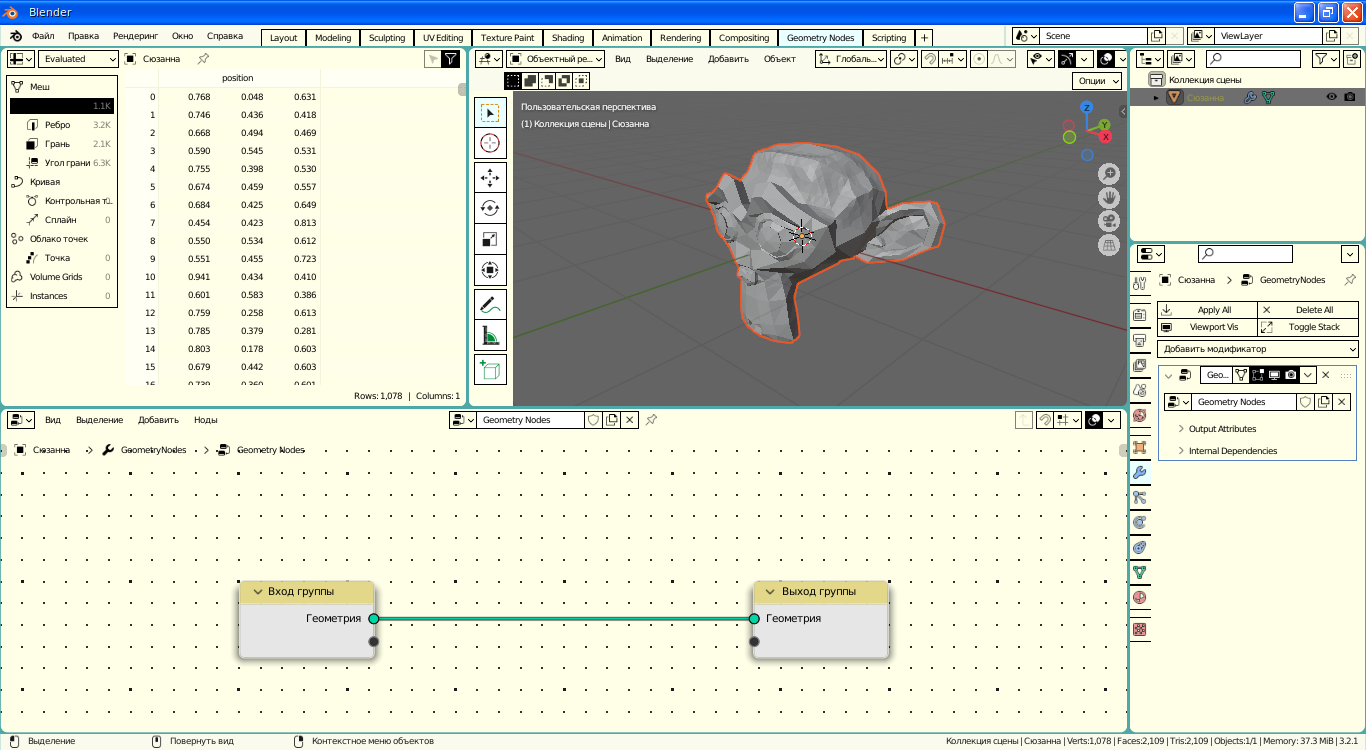Open the Modifier properties wrench tab

tap(1140, 472)
